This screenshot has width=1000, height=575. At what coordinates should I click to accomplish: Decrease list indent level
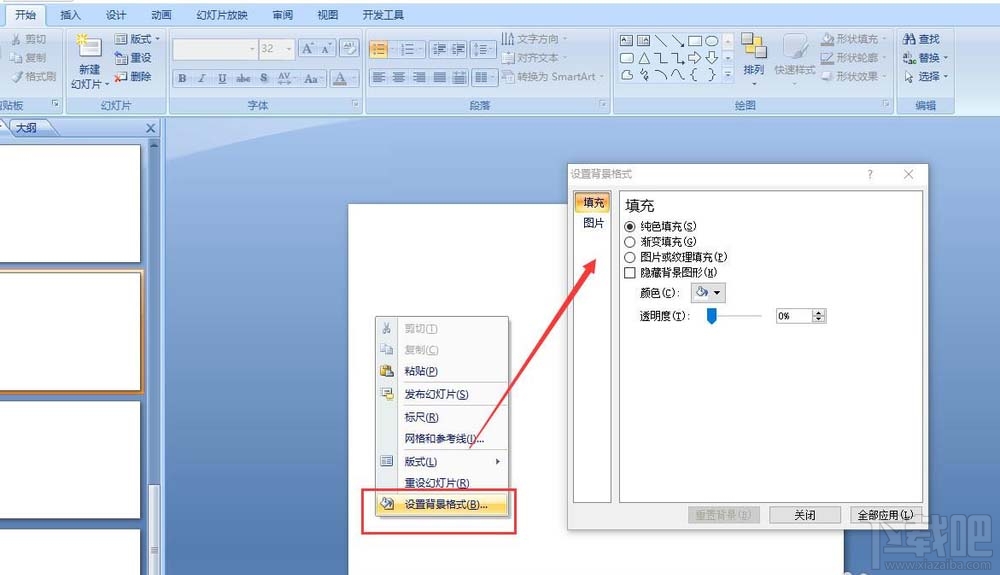click(x=439, y=49)
